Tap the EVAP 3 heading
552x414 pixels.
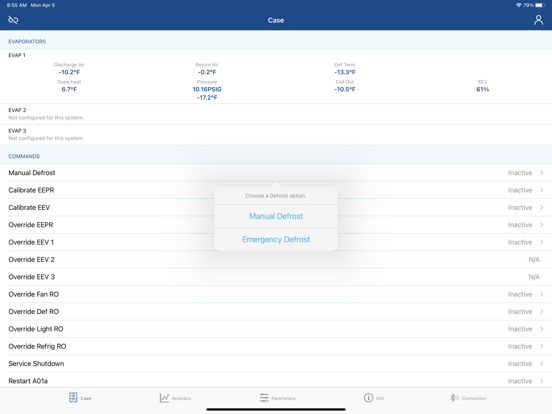(x=17, y=131)
